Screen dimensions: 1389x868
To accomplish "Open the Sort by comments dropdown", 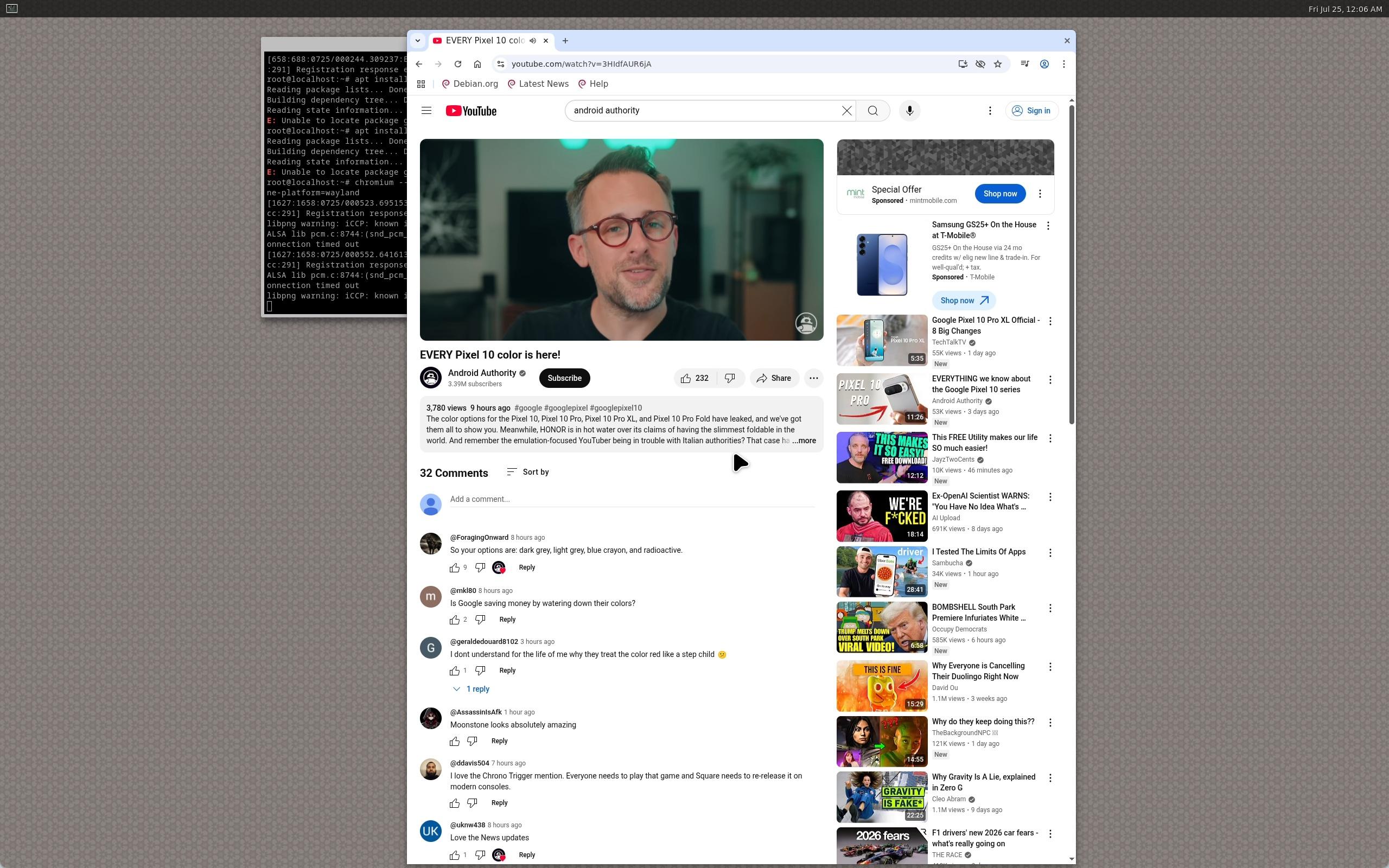I will coord(527,472).
